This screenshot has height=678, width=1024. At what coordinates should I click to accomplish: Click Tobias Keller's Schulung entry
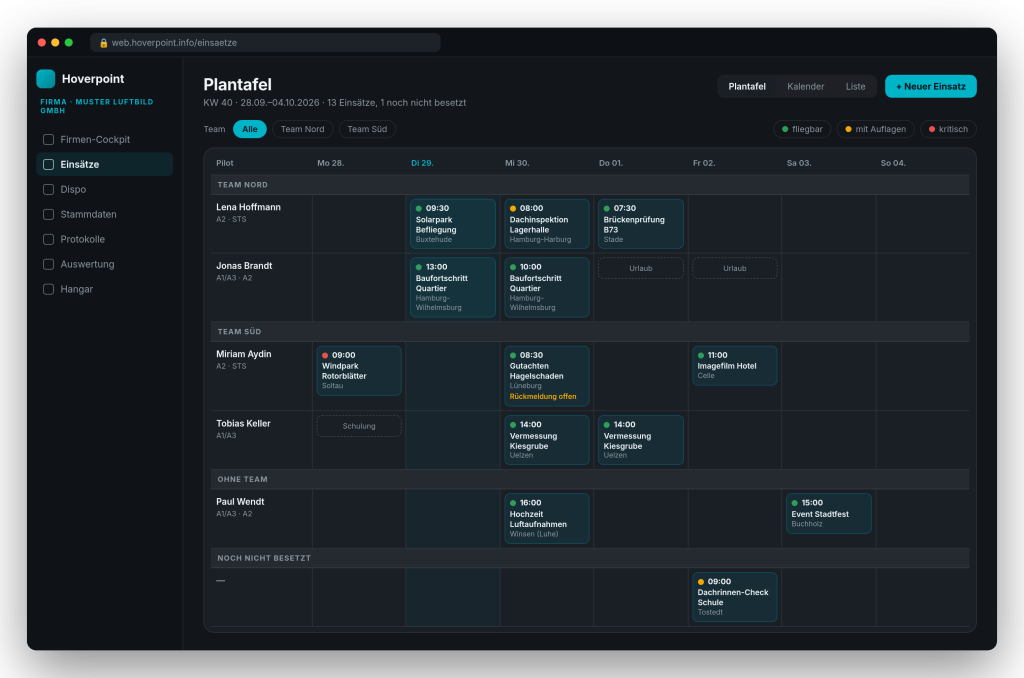(359, 426)
